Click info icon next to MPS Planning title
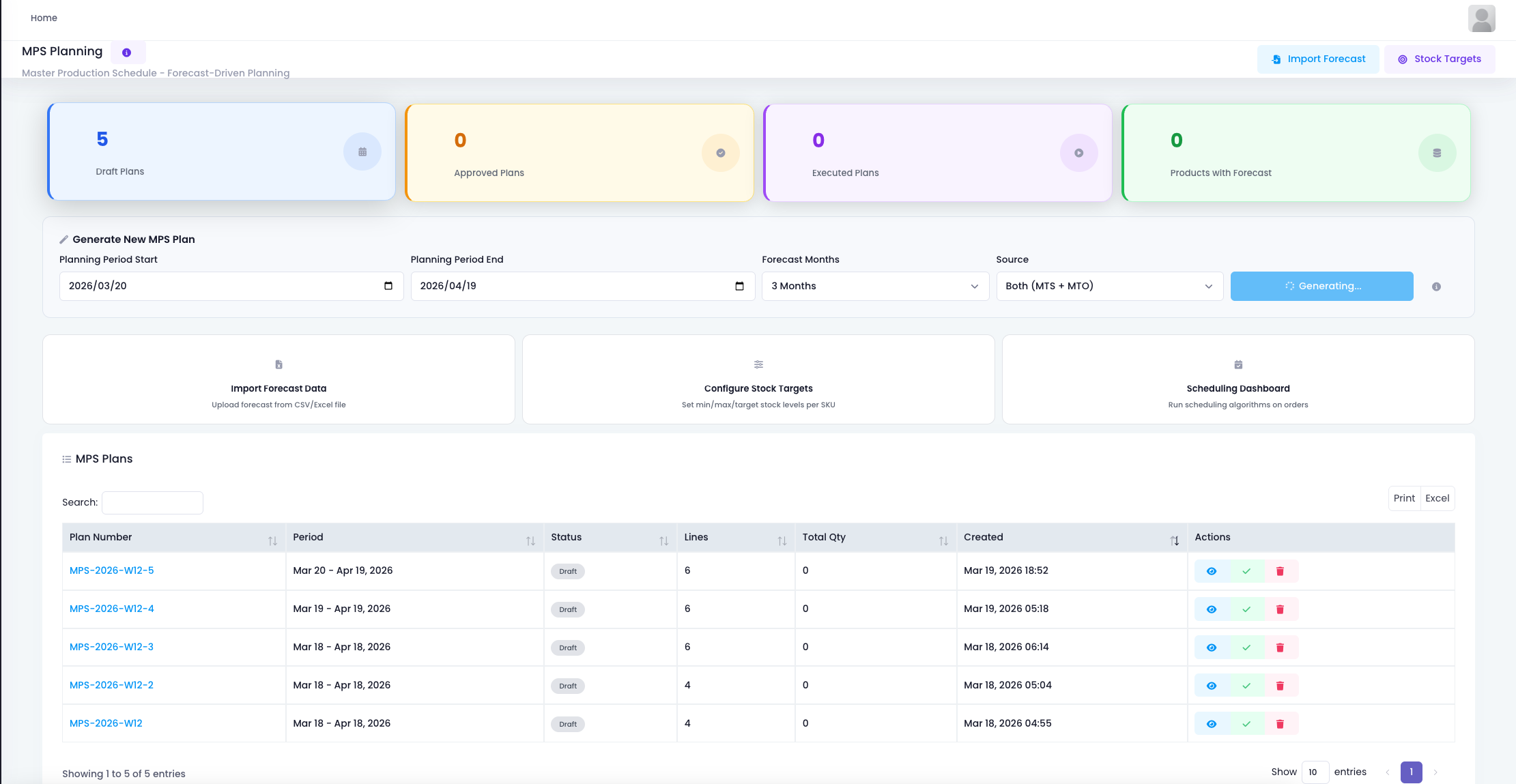This screenshot has width=1516, height=784. [126, 53]
